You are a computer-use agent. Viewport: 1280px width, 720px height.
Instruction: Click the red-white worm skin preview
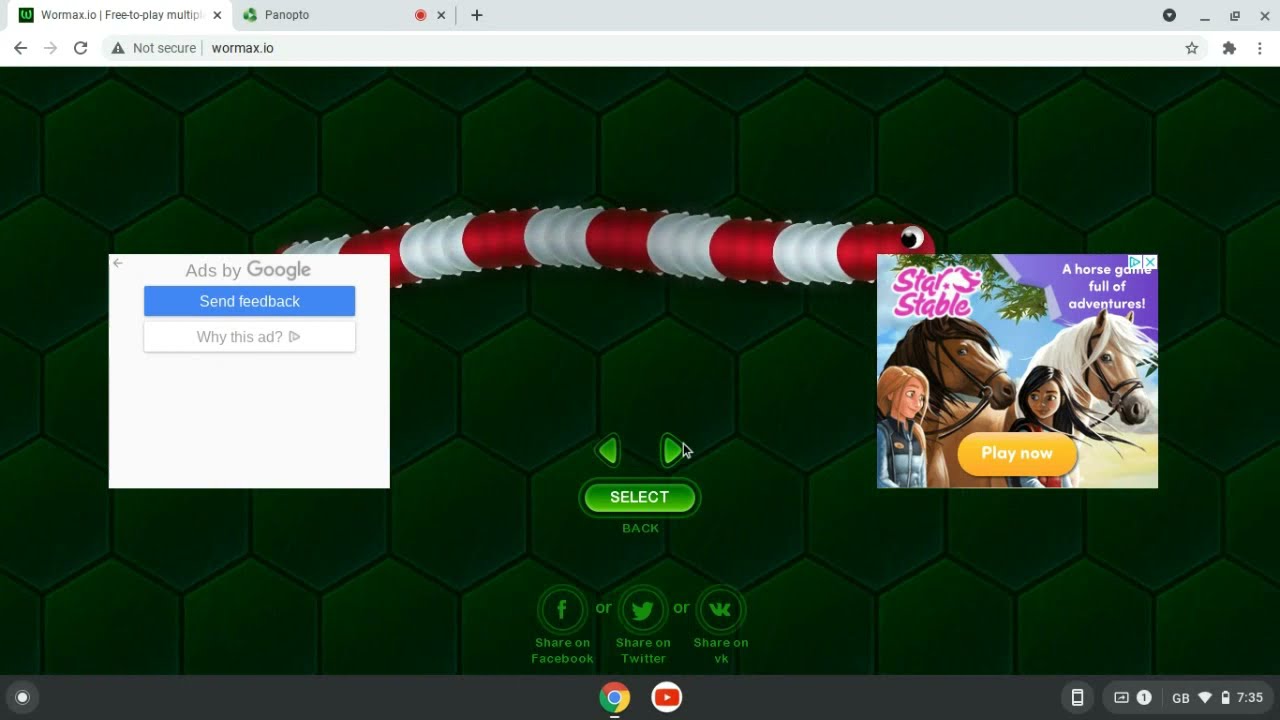605,248
